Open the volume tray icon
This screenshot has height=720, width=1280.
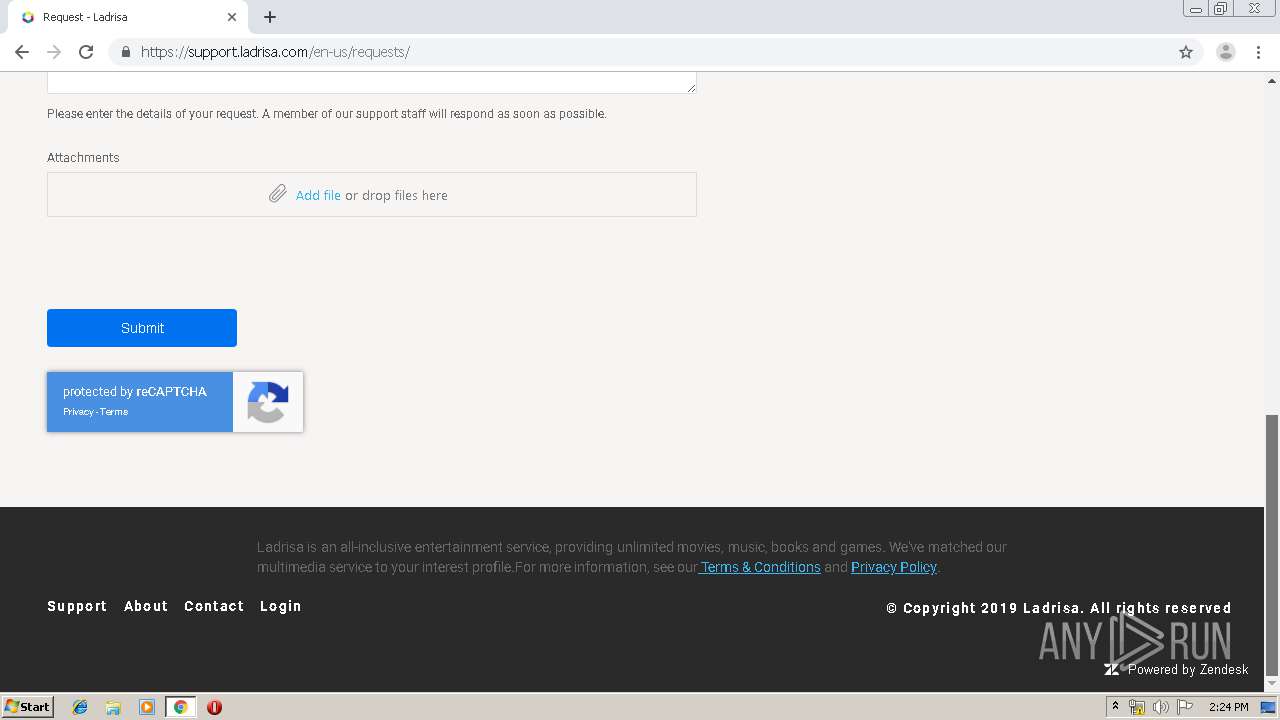(1160, 707)
